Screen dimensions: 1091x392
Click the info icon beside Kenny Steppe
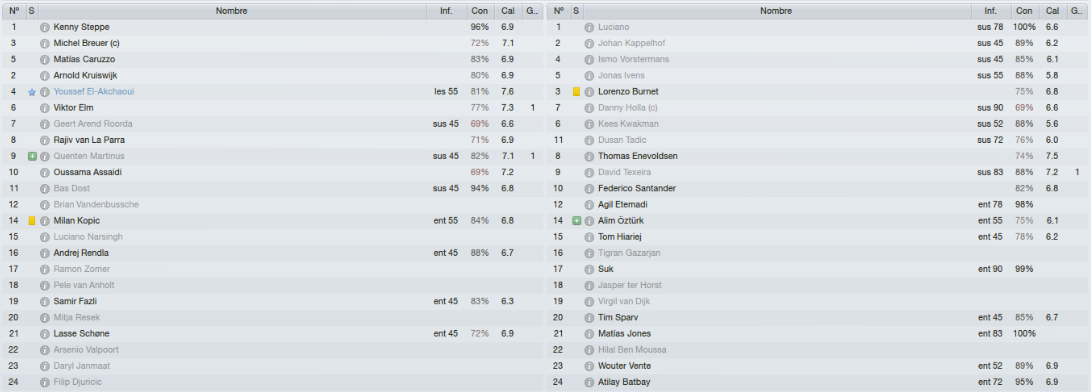(45, 27)
